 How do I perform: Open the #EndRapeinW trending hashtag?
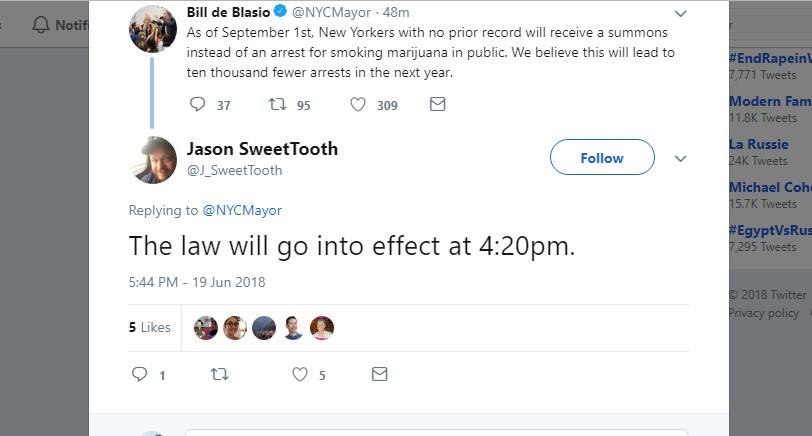[769, 58]
